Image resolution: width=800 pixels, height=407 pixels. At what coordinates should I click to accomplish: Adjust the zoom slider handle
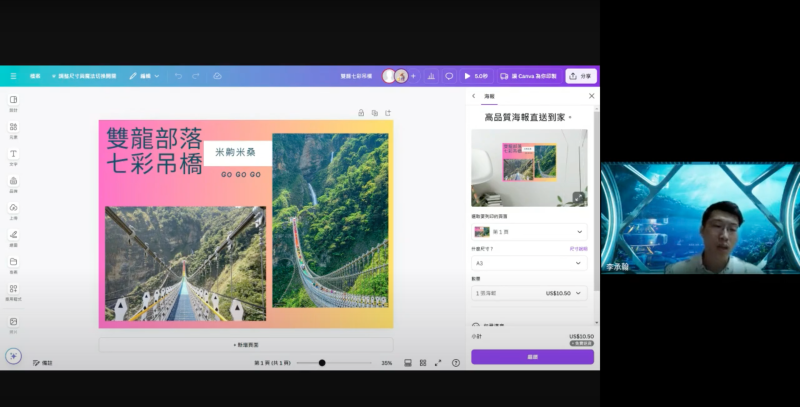tap(322, 363)
